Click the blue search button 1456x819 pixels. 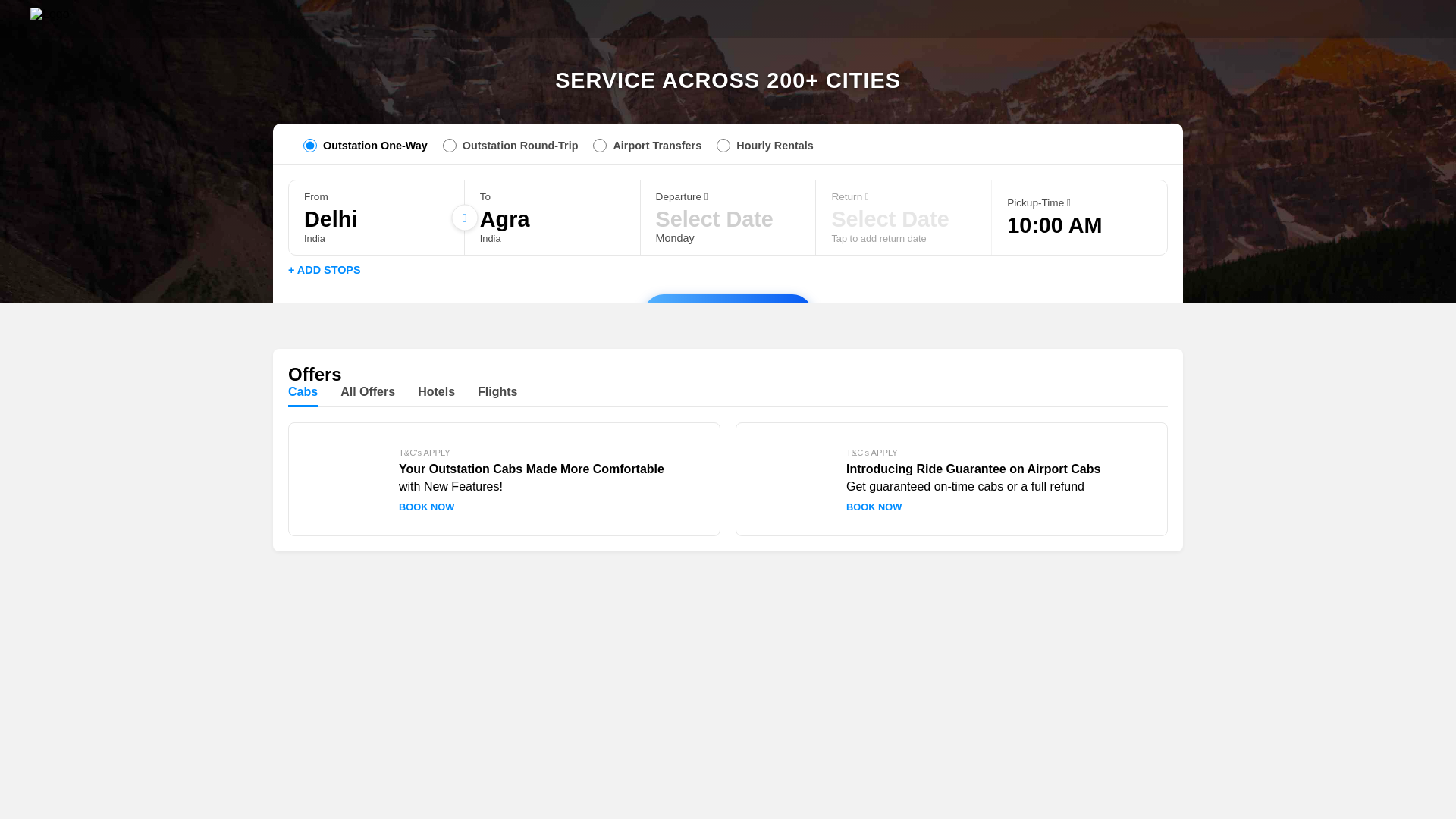tap(728, 299)
